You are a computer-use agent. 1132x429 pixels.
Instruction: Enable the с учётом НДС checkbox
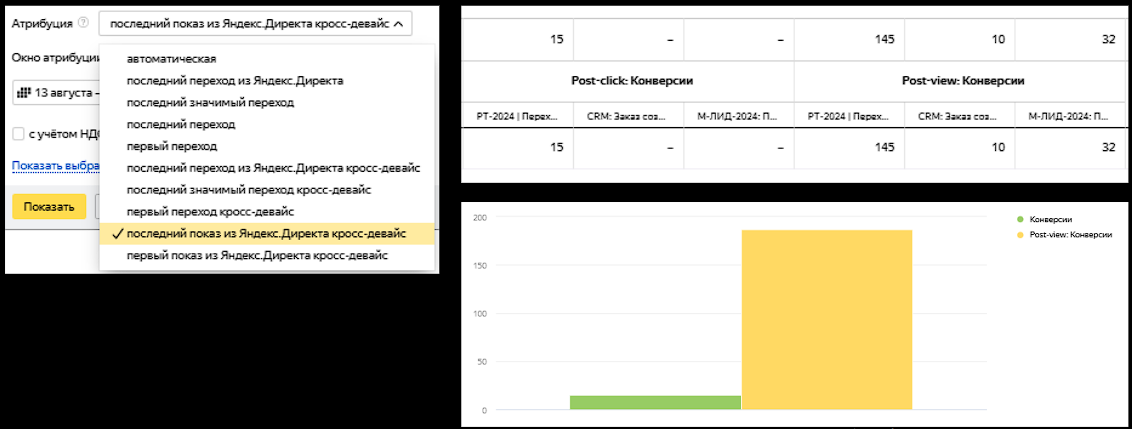19,133
